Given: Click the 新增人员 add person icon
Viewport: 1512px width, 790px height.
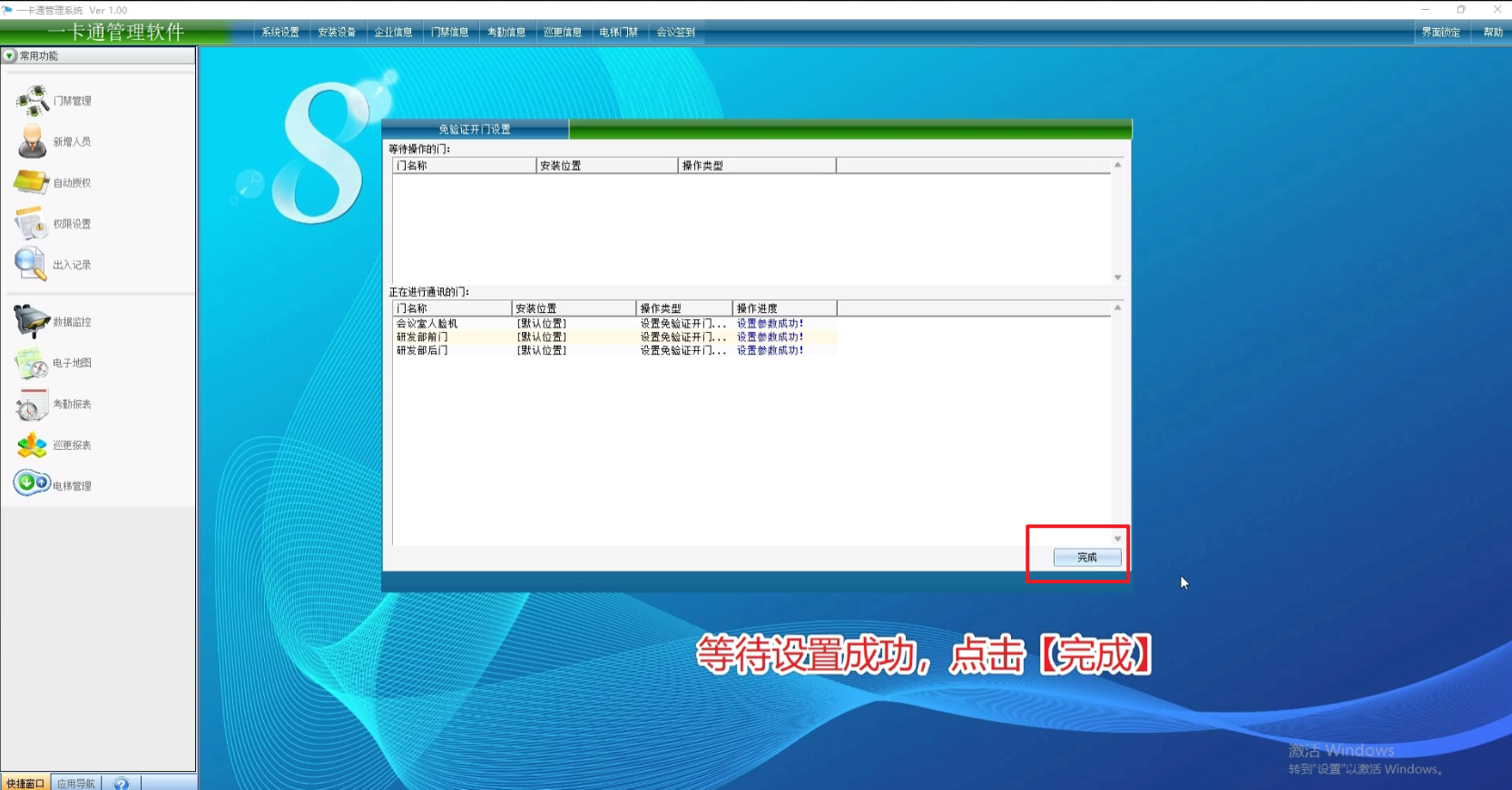Looking at the screenshot, I should pyautogui.click(x=33, y=141).
